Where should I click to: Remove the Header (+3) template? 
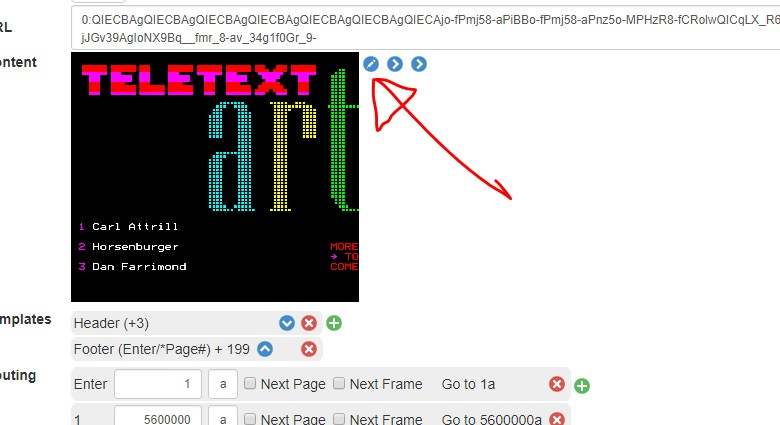click(x=309, y=323)
